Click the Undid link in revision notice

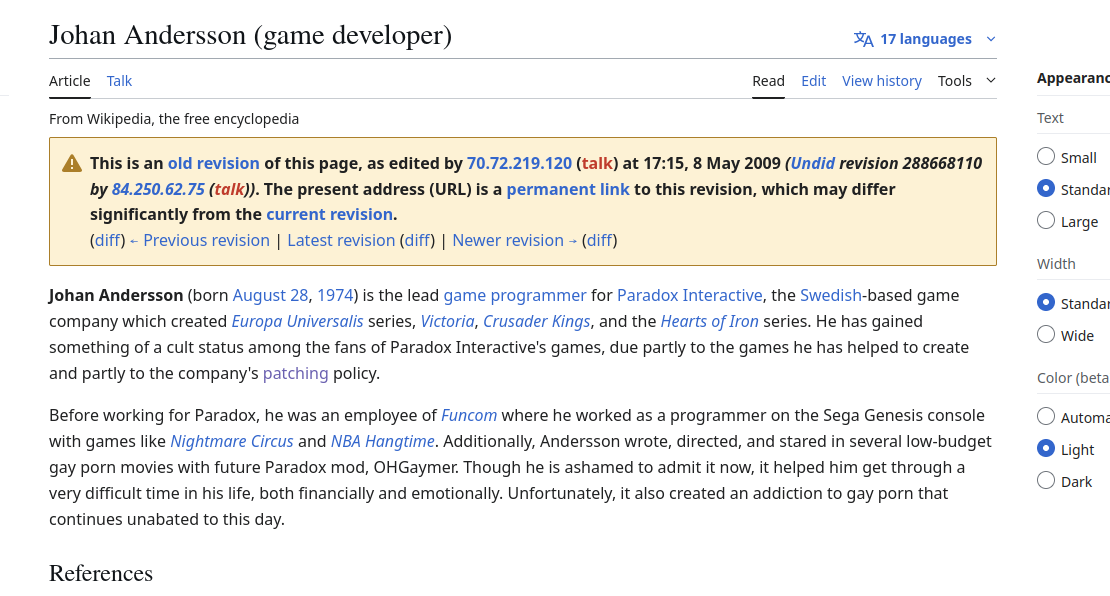click(812, 163)
